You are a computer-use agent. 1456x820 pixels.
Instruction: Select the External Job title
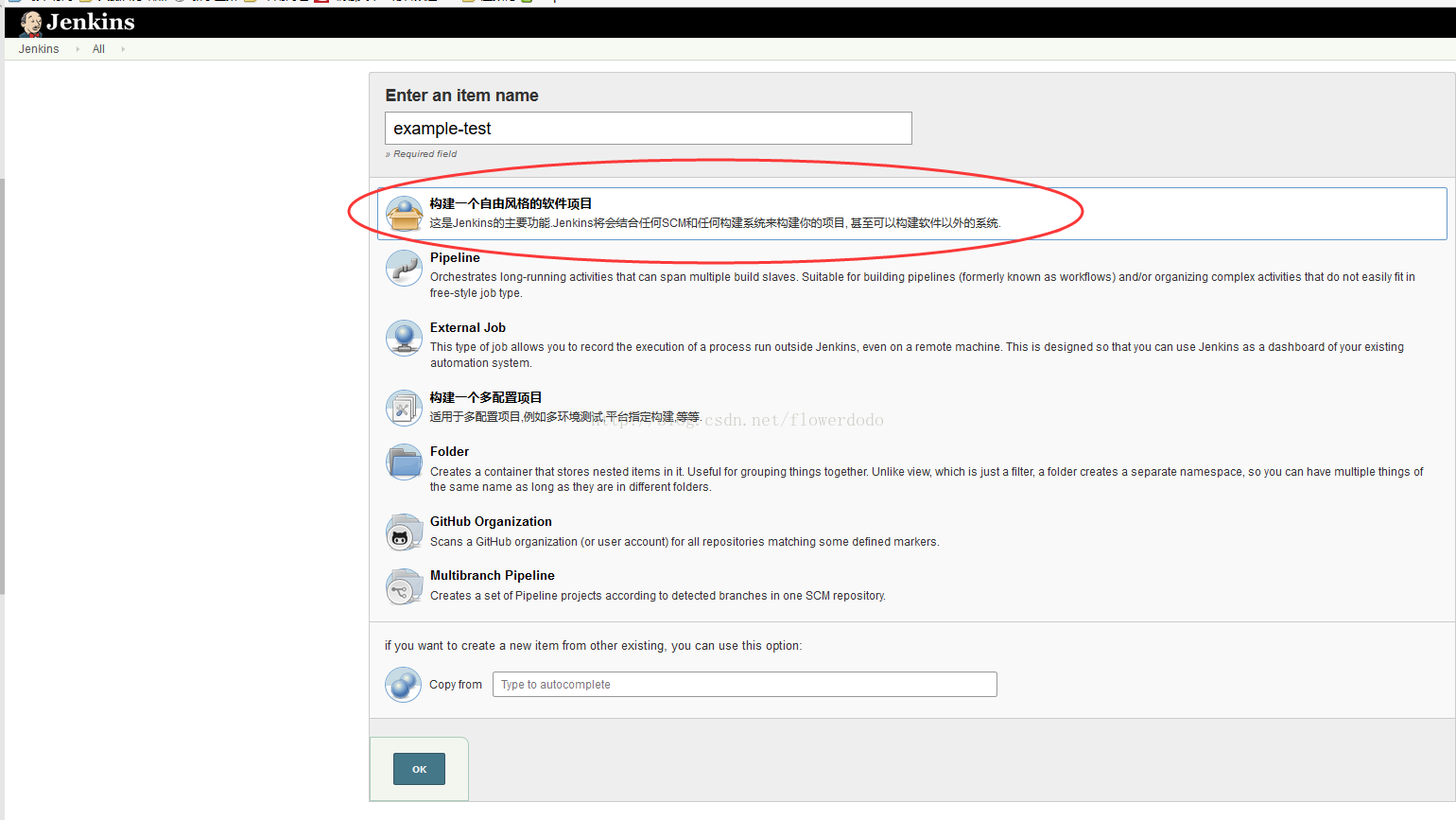468,327
